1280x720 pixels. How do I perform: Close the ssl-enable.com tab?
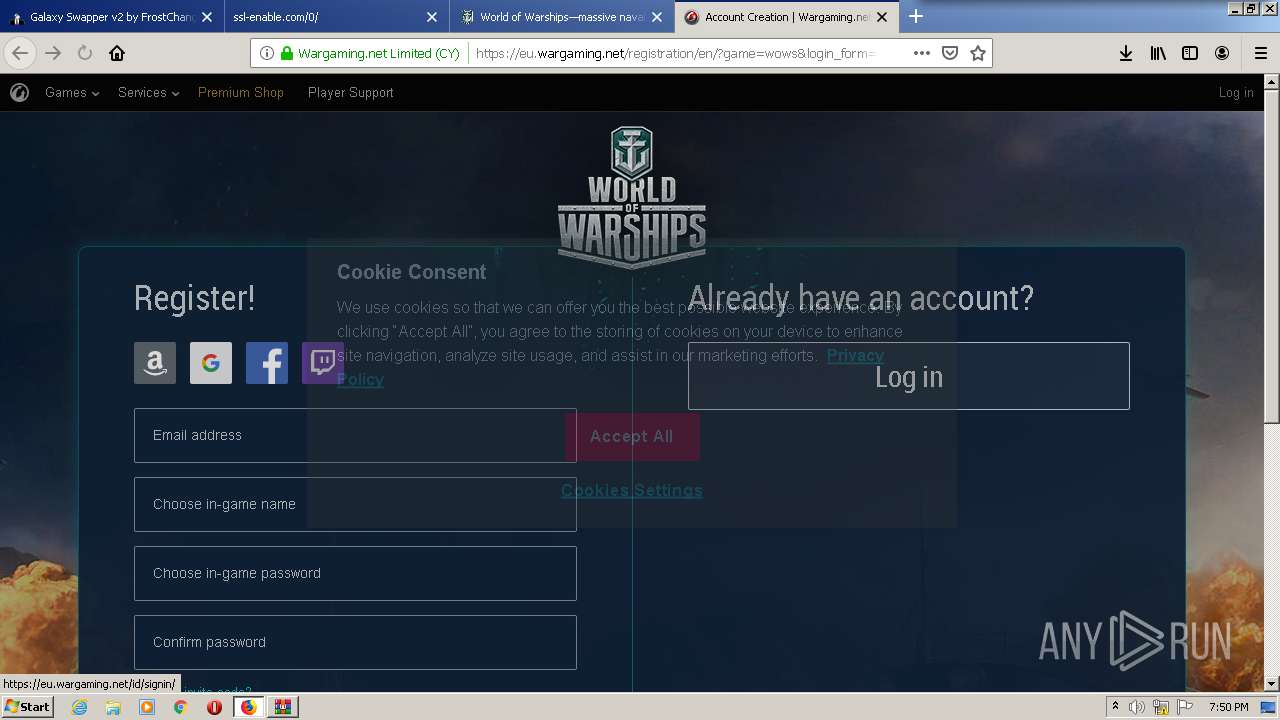click(x=432, y=17)
